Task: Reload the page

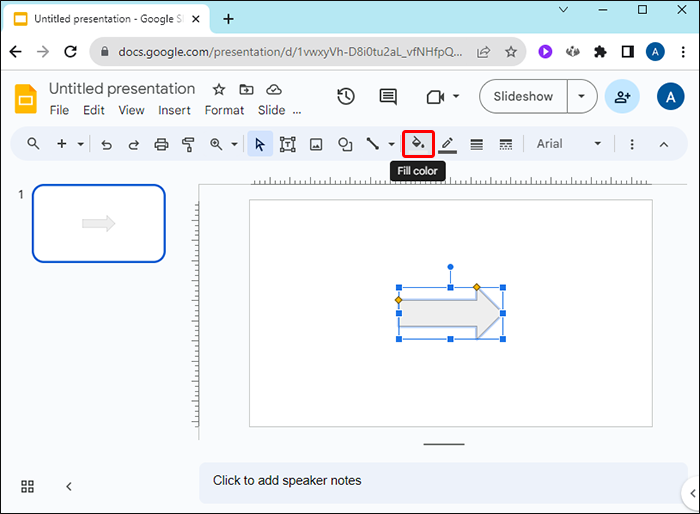Action: click(71, 52)
